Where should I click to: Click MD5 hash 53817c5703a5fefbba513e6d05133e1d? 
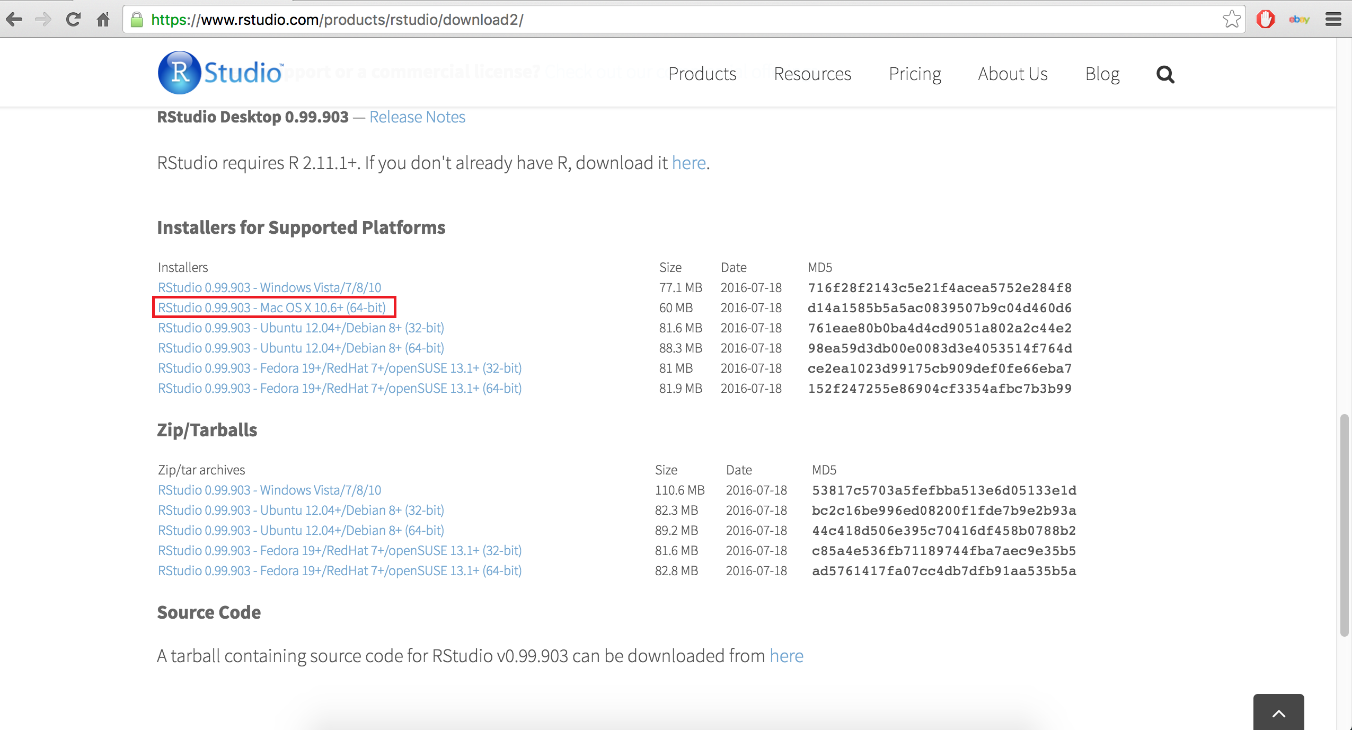[944, 490]
